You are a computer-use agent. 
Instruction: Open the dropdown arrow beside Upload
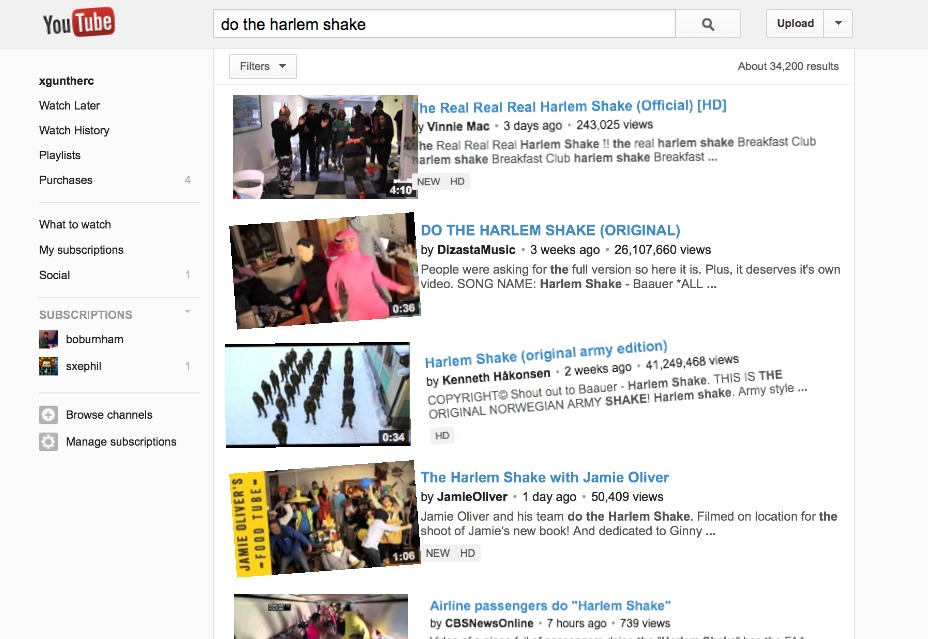[x=838, y=24]
